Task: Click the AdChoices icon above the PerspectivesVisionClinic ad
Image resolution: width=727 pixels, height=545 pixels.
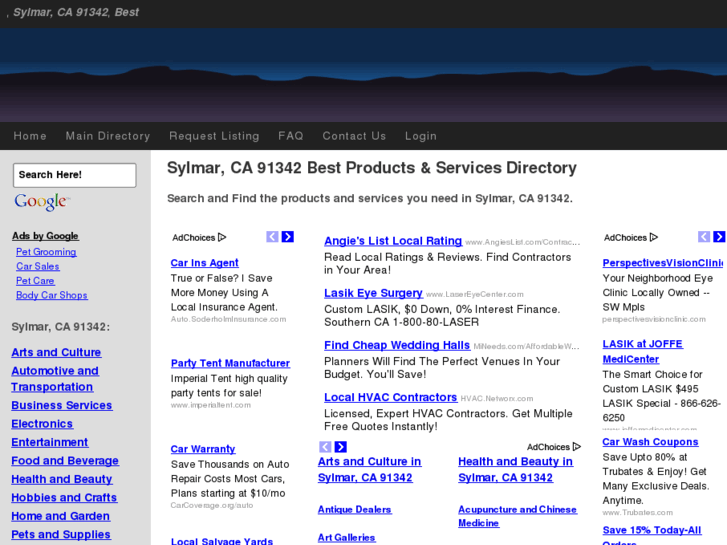Action: click(654, 237)
